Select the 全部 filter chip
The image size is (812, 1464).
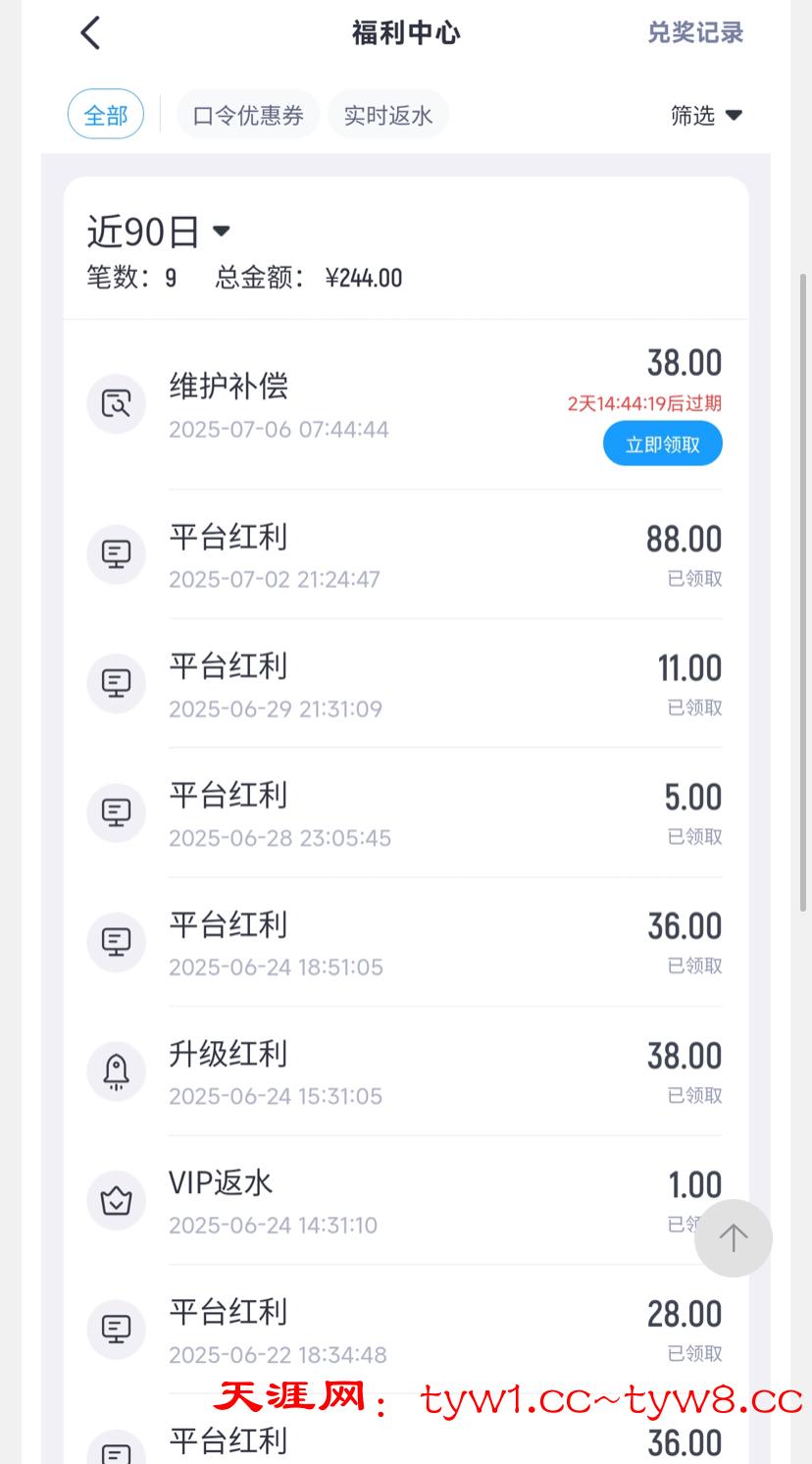click(106, 116)
